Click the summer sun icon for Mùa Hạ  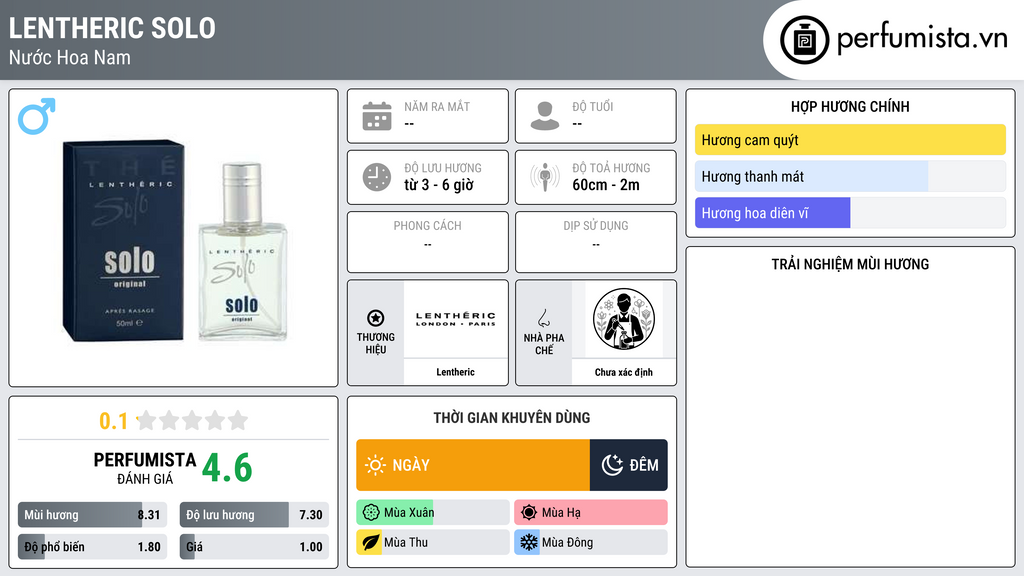529,513
